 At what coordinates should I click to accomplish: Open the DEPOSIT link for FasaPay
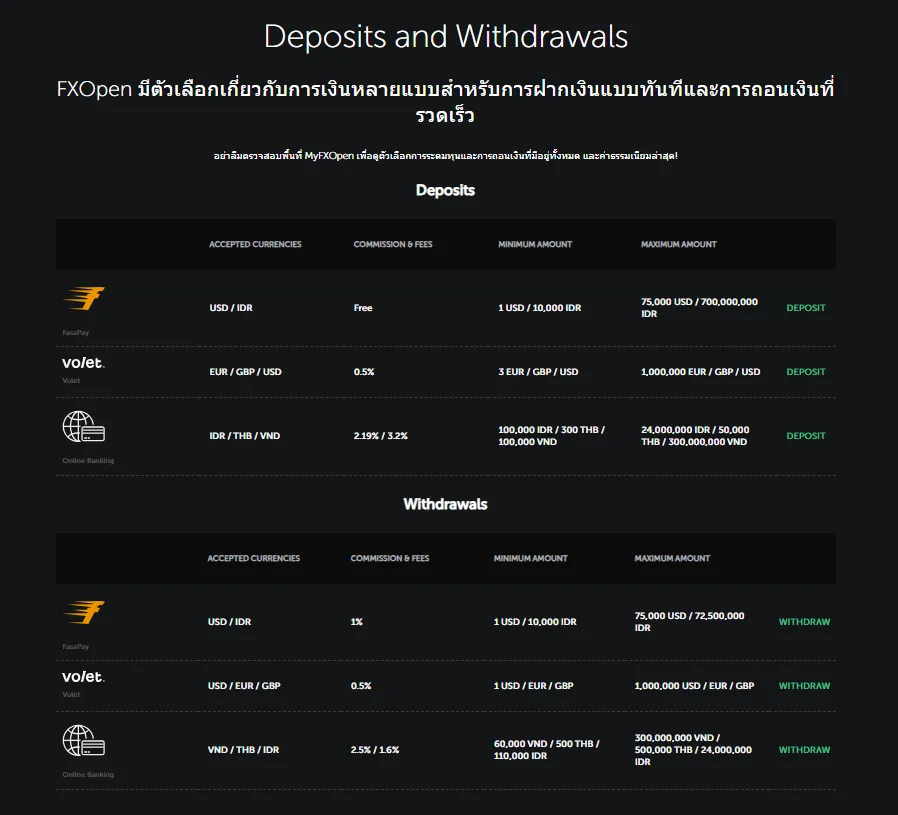(806, 308)
